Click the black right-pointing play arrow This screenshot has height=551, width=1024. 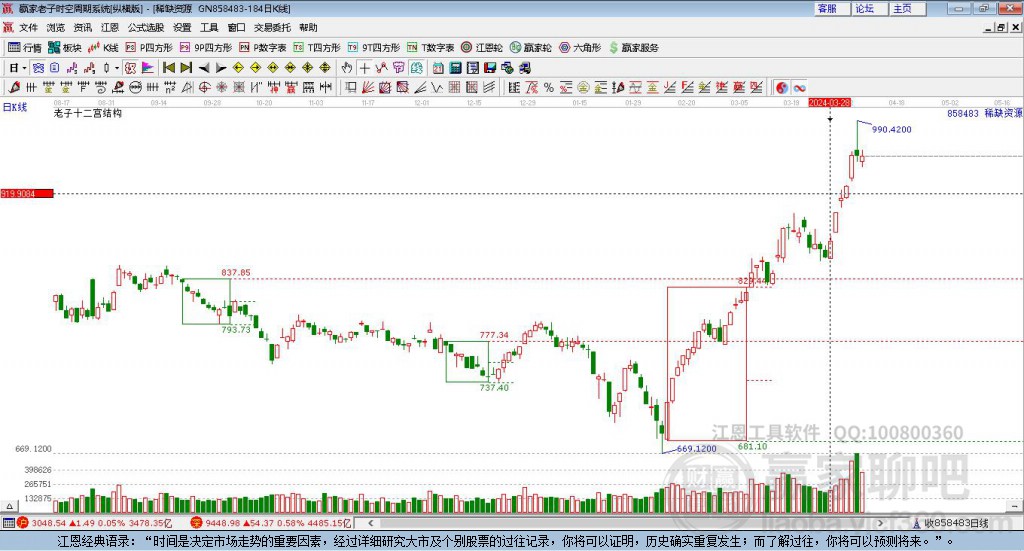[221, 68]
